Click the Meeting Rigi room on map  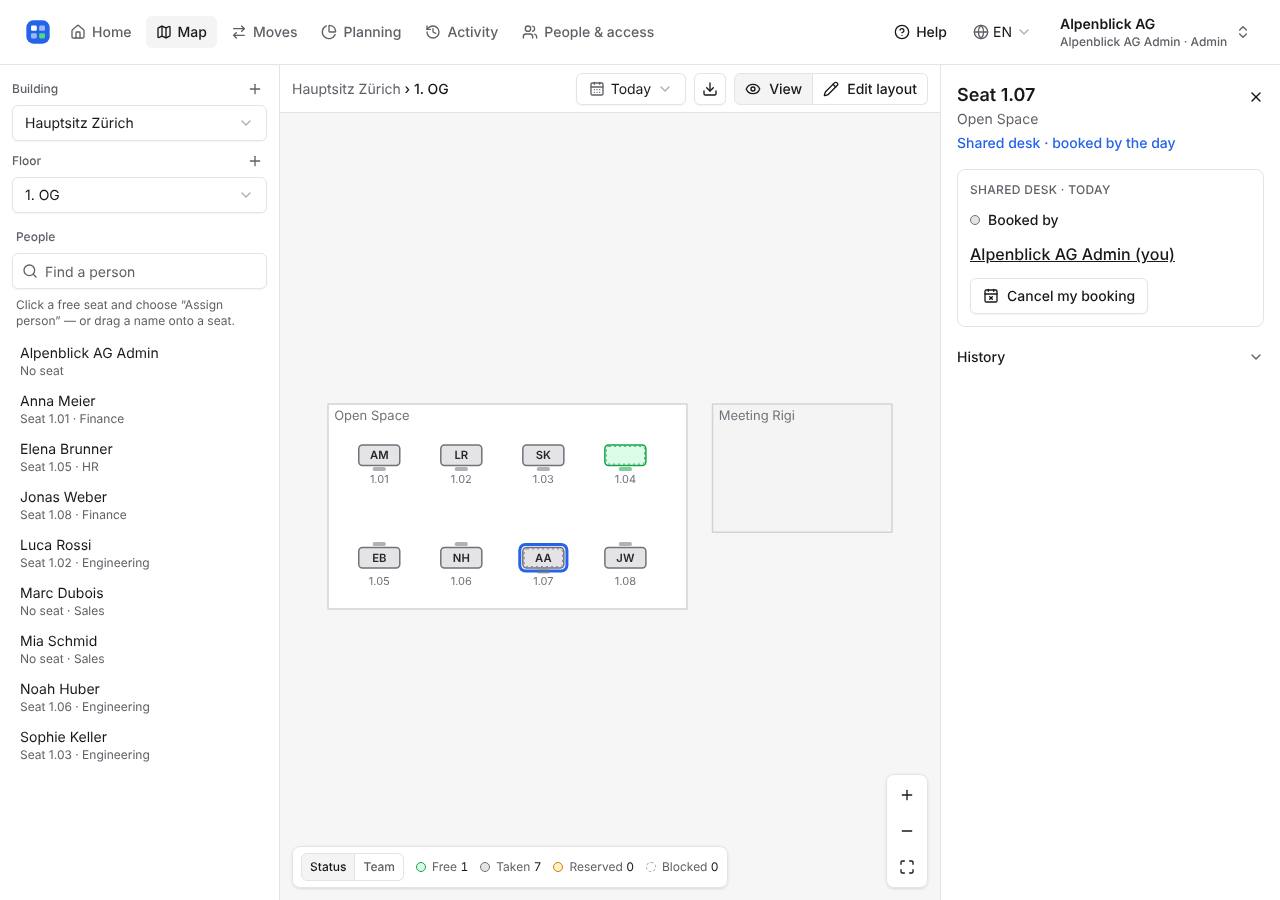point(802,468)
